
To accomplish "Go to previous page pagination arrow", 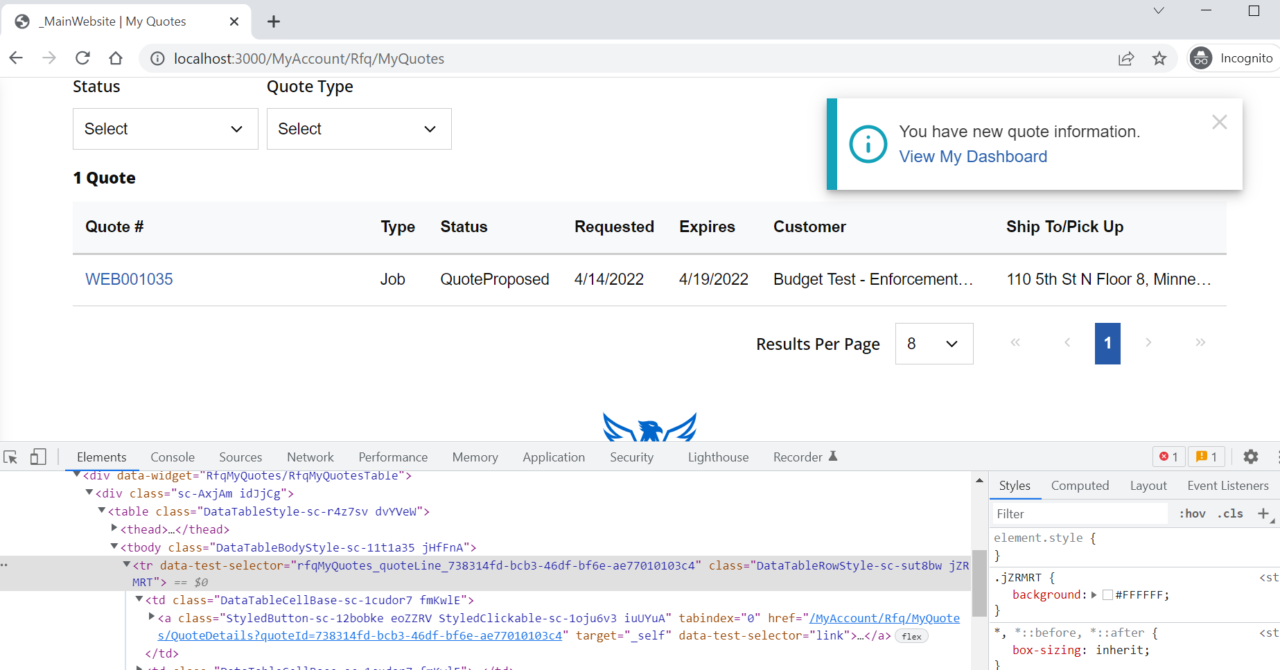I will tap(1067, 343).
